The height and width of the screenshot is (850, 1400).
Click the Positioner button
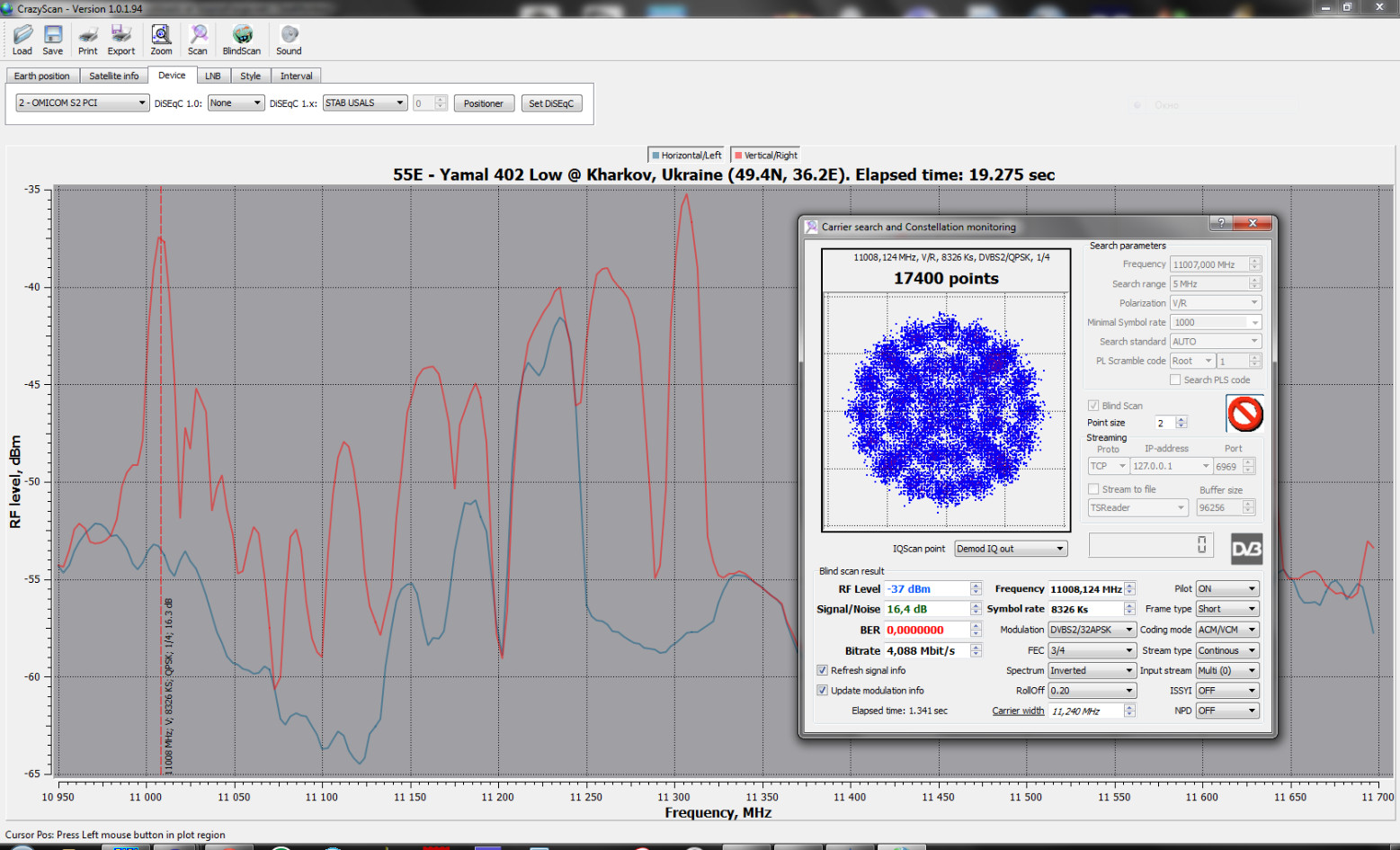[x=484, y=103]
